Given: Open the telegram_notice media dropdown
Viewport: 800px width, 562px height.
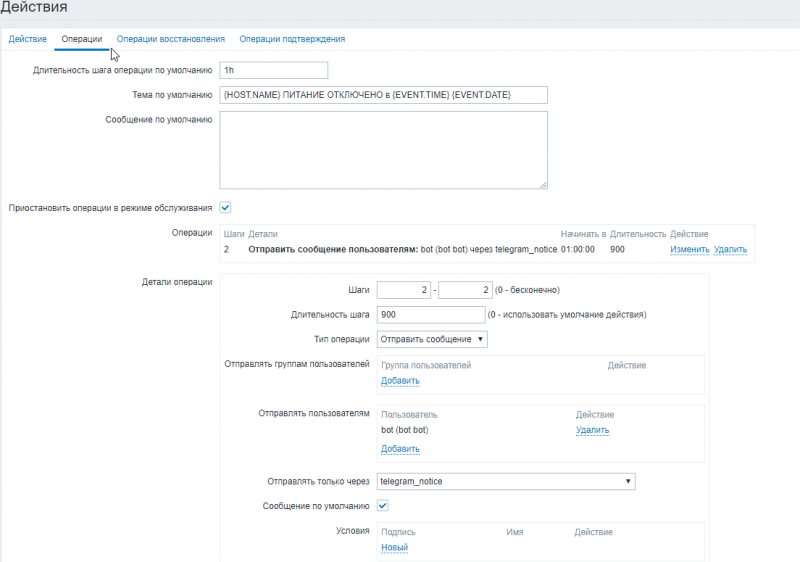Looking at the screenshot, I should pyautogui.click(x=506, y=481).
